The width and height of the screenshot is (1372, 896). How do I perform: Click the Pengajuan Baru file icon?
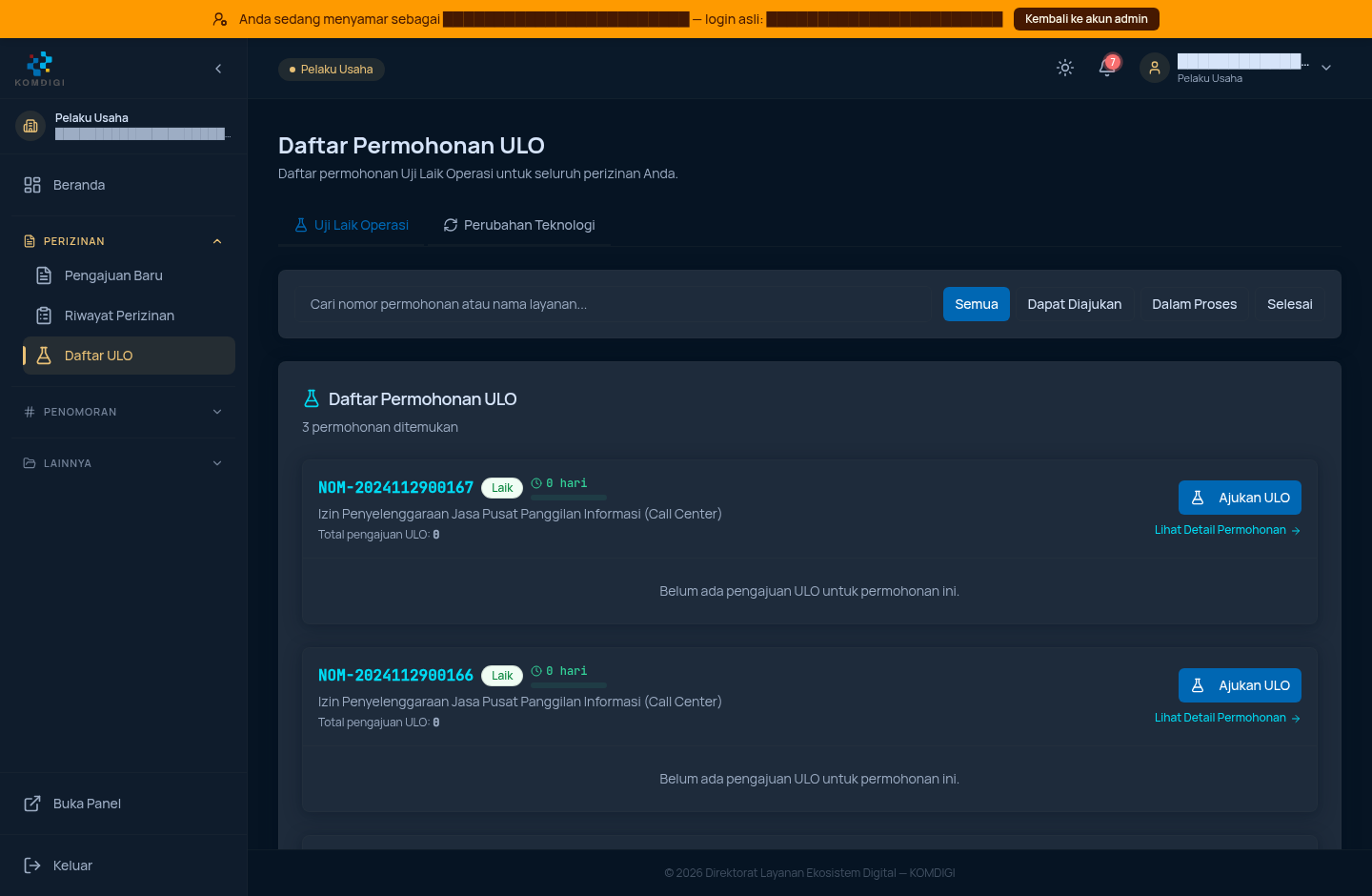(x=44, y=275)
